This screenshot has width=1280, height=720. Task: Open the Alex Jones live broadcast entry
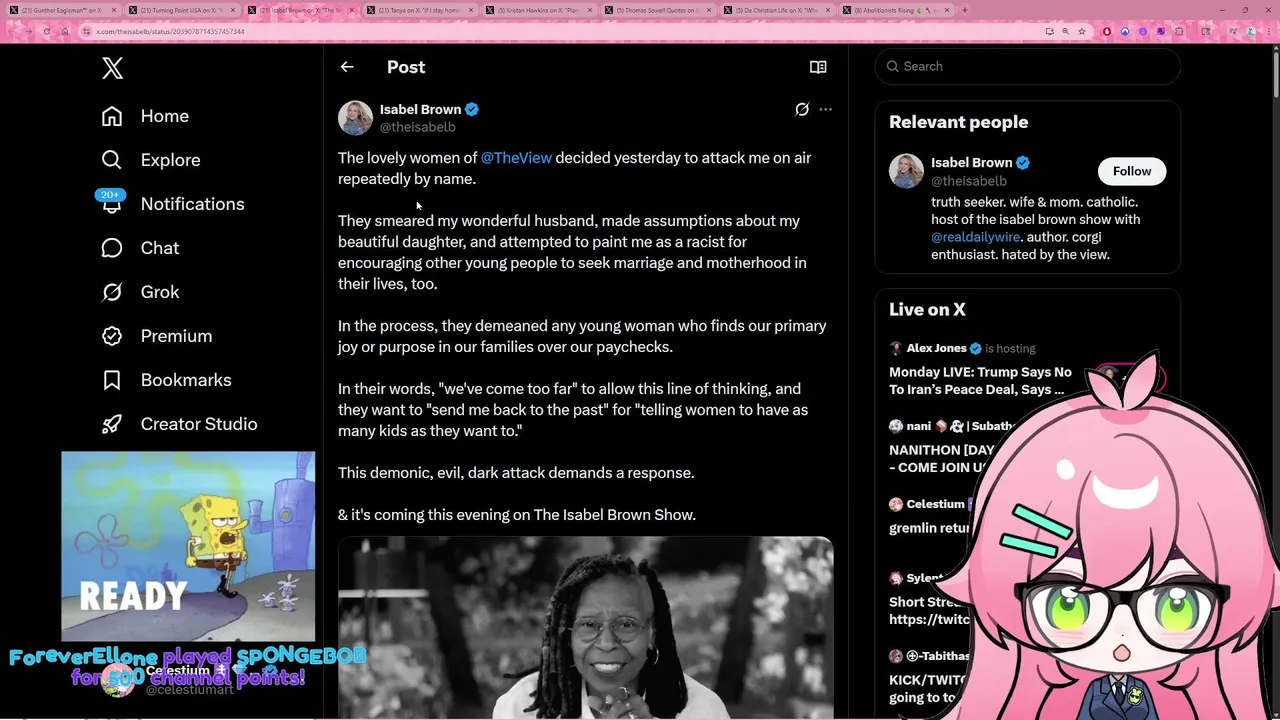980,370
